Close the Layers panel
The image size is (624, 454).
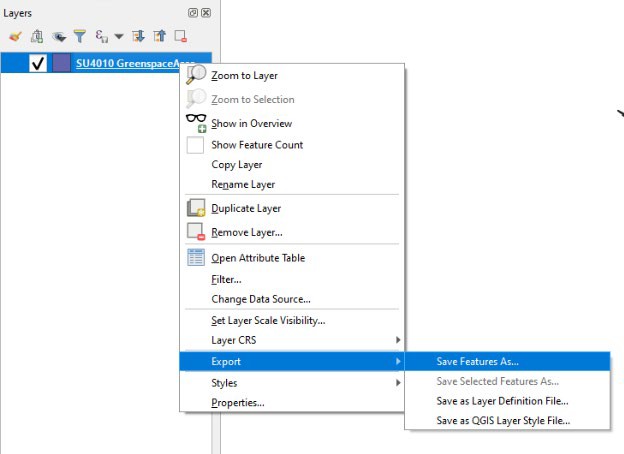tap(206, 13)
